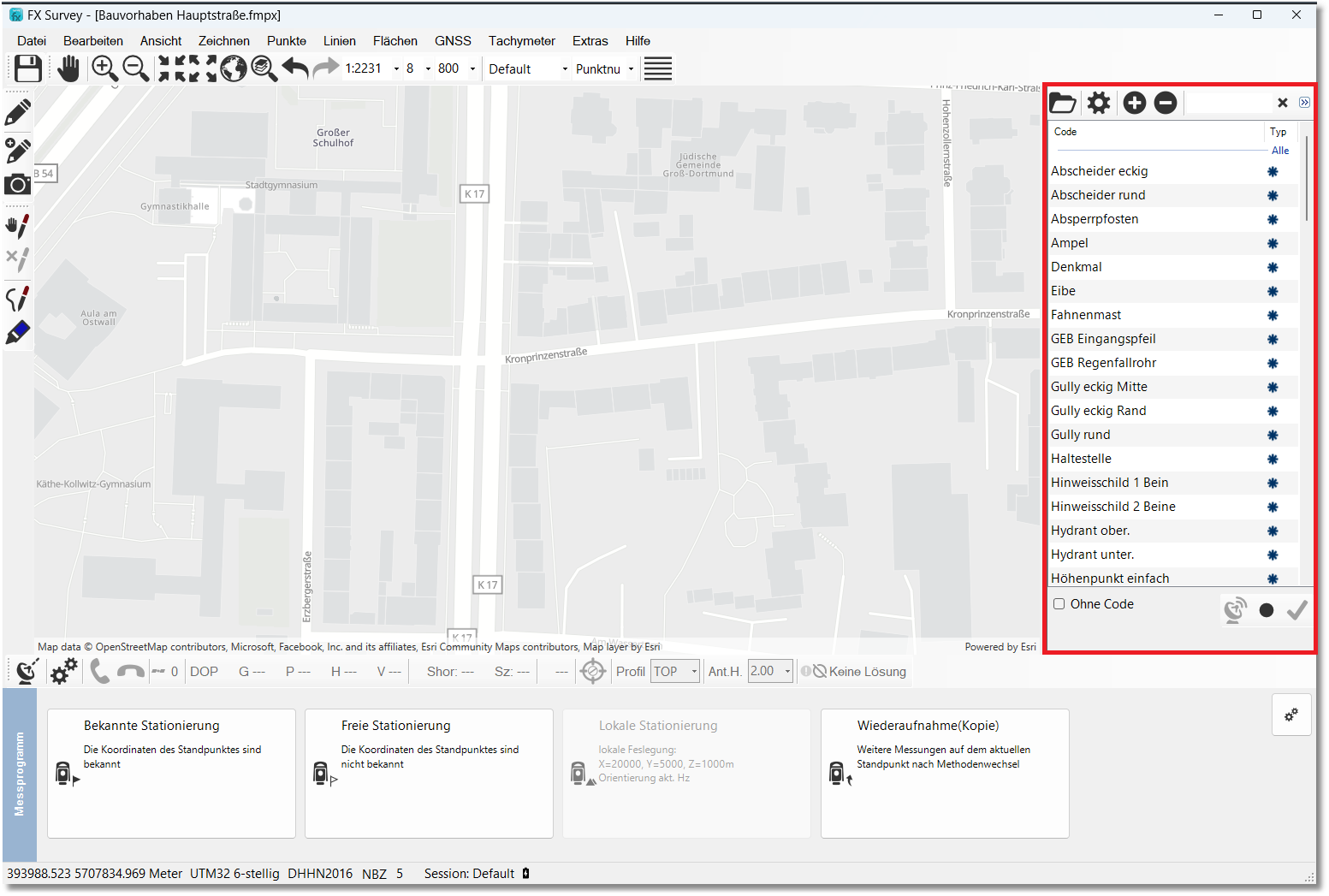Click the zoom in magnifier icon
This screenshot has height=896, width=1329.
(x=104, y=68)
